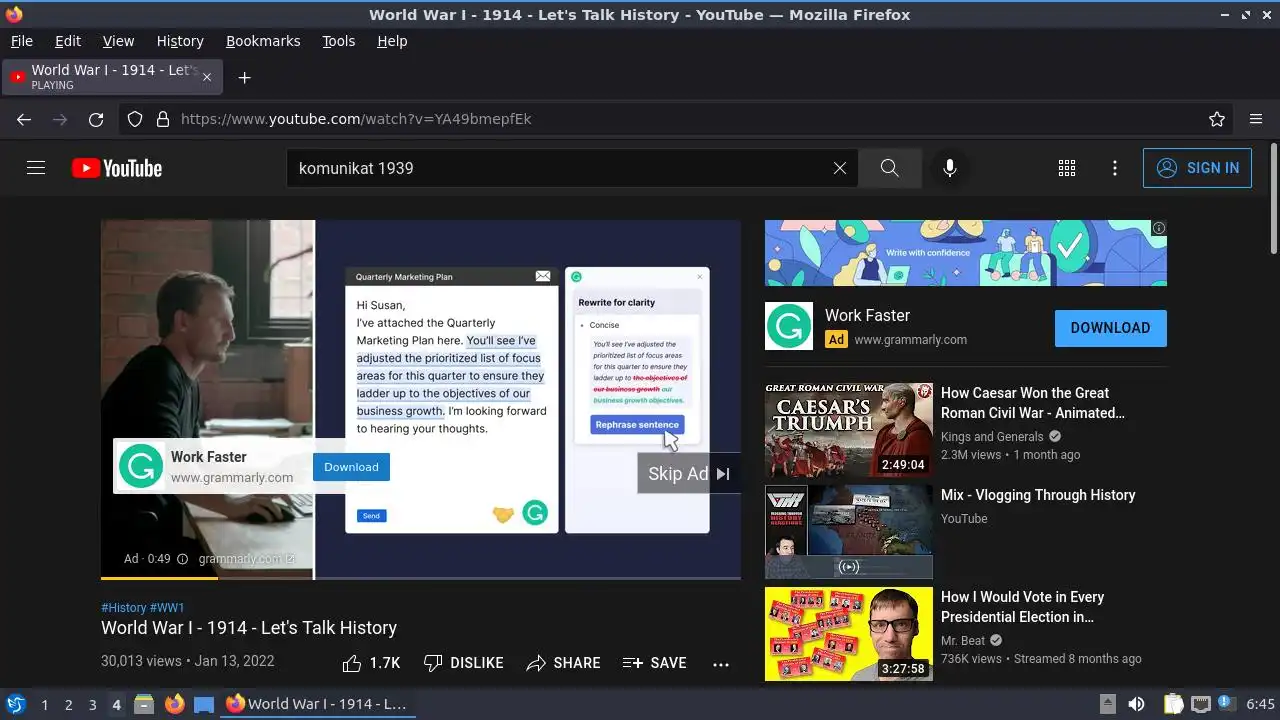Open the clipboard icon in system tray

click(1173, 704)
